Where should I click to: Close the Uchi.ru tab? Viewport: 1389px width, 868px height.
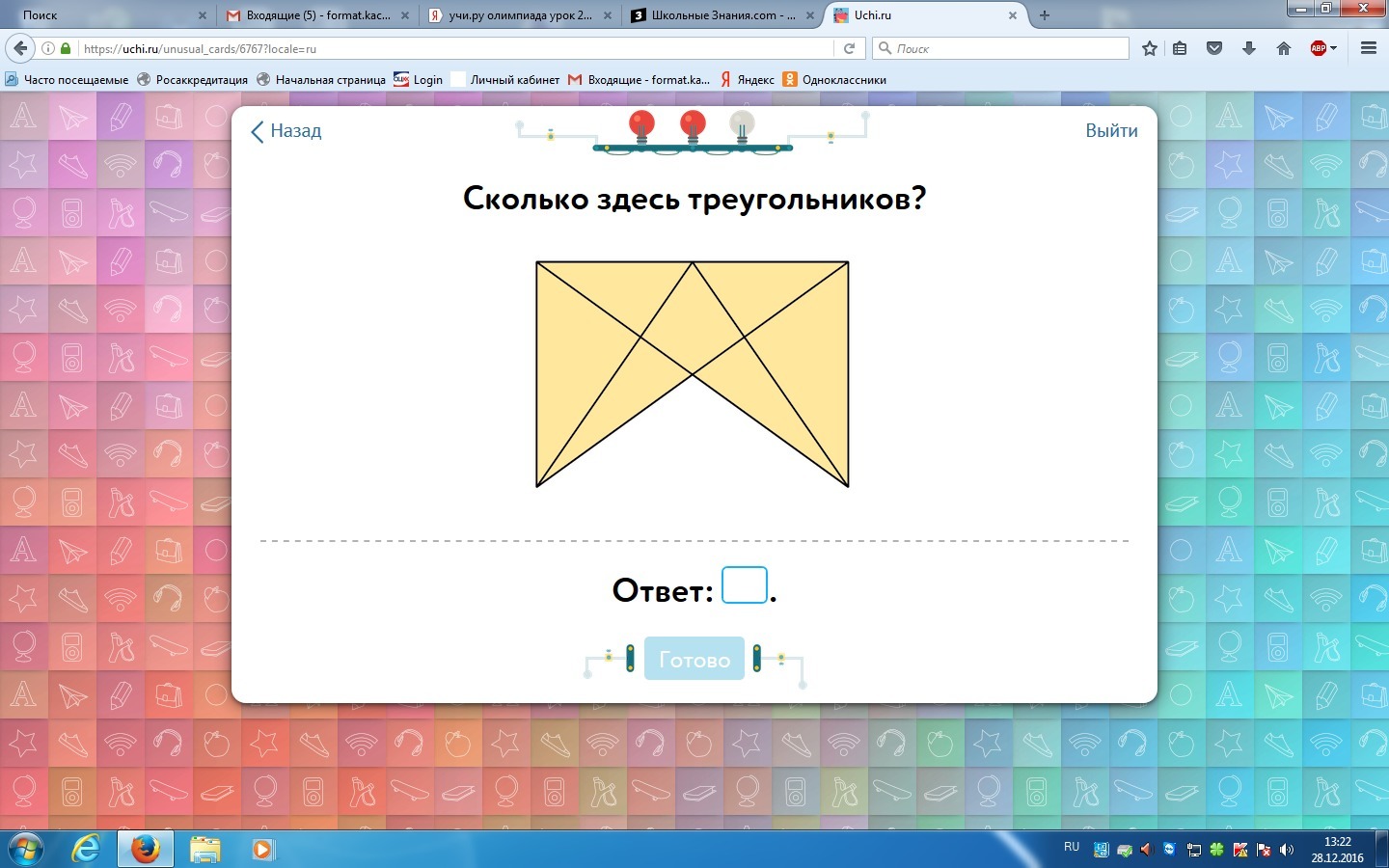(x=1012, y=15)
